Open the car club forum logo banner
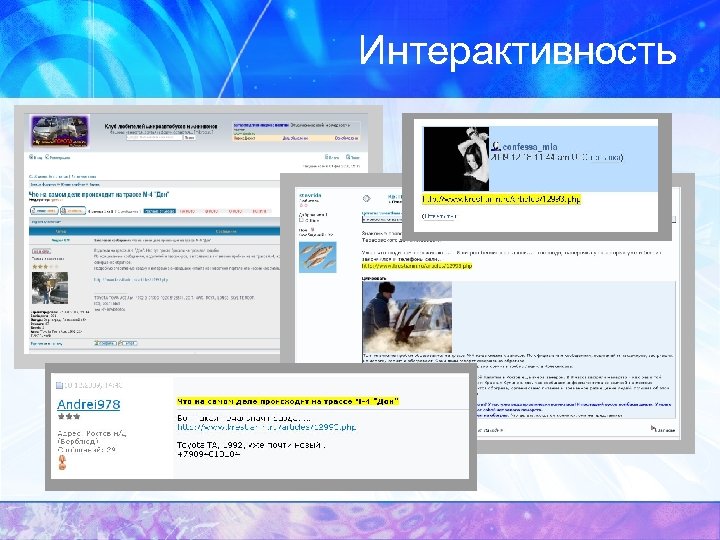Viewport: 720px width, 540px height. pyautogui.click(x=60, y=130)
